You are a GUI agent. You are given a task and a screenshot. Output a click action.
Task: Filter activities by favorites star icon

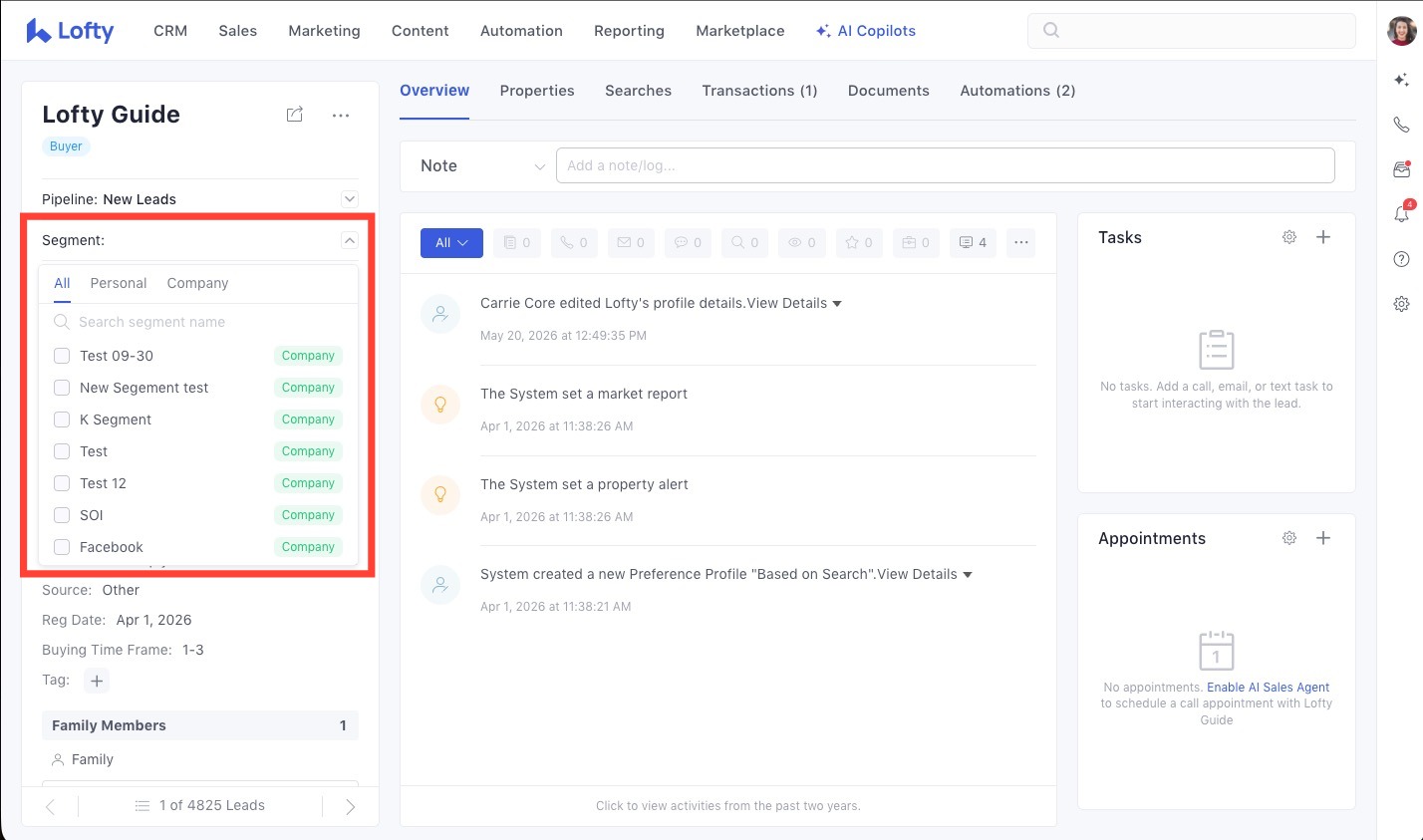(859, 242)
